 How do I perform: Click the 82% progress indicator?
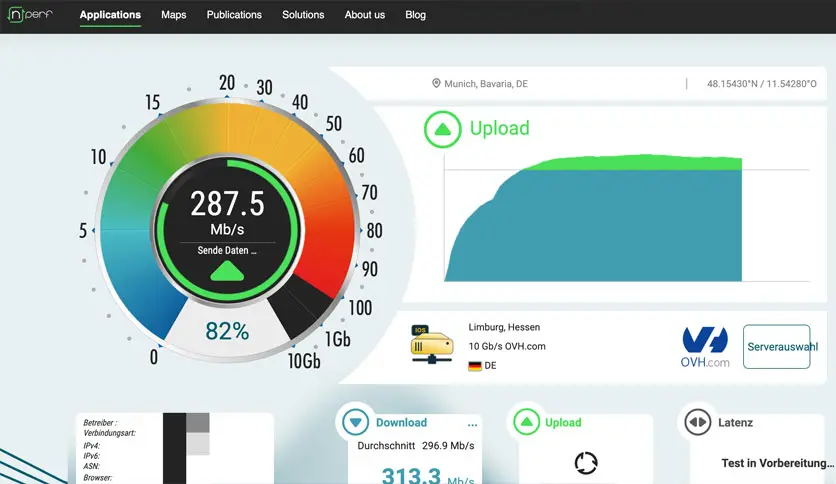click(x=227, y=332)
